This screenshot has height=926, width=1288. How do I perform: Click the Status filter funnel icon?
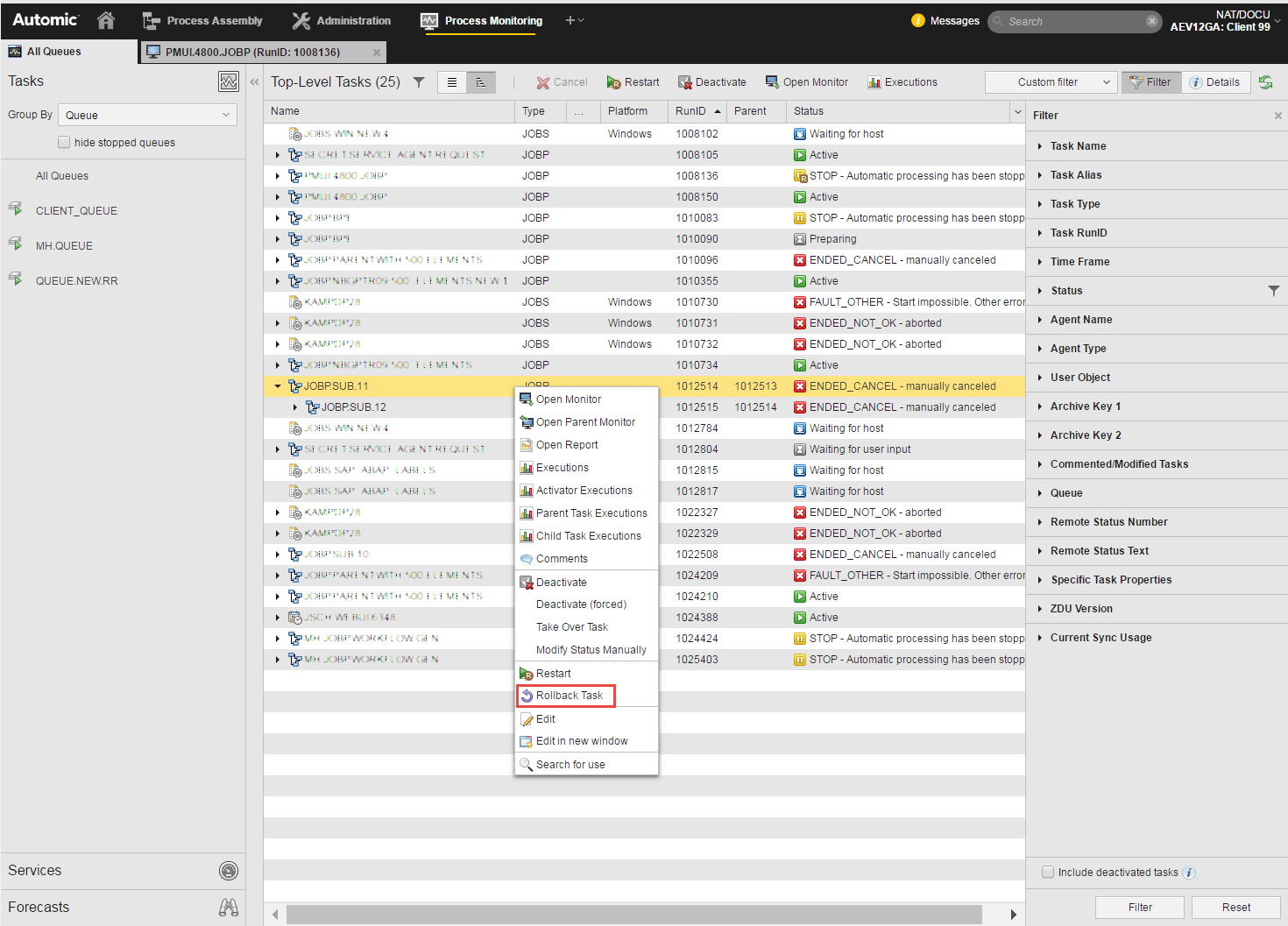coord(1273,291)
